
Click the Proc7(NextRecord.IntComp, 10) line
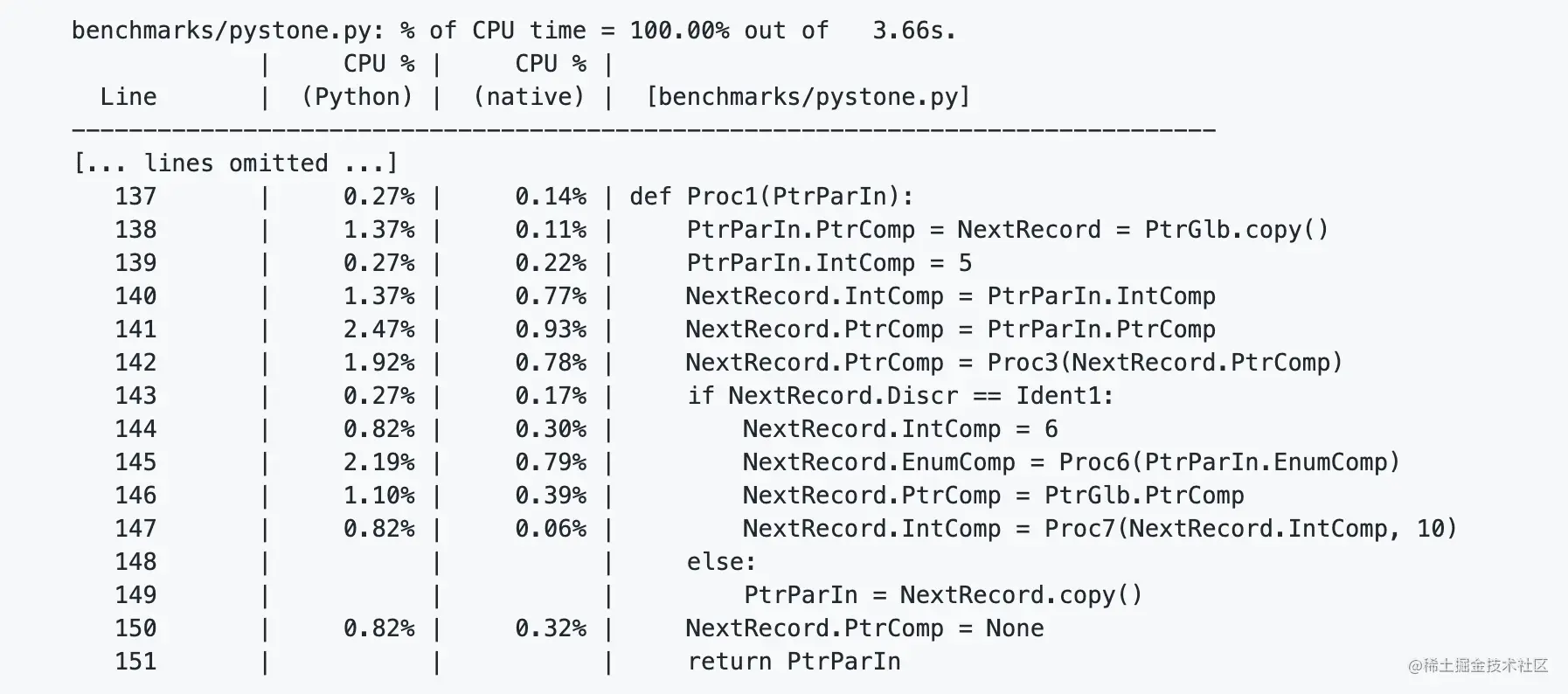point(1100,528)
